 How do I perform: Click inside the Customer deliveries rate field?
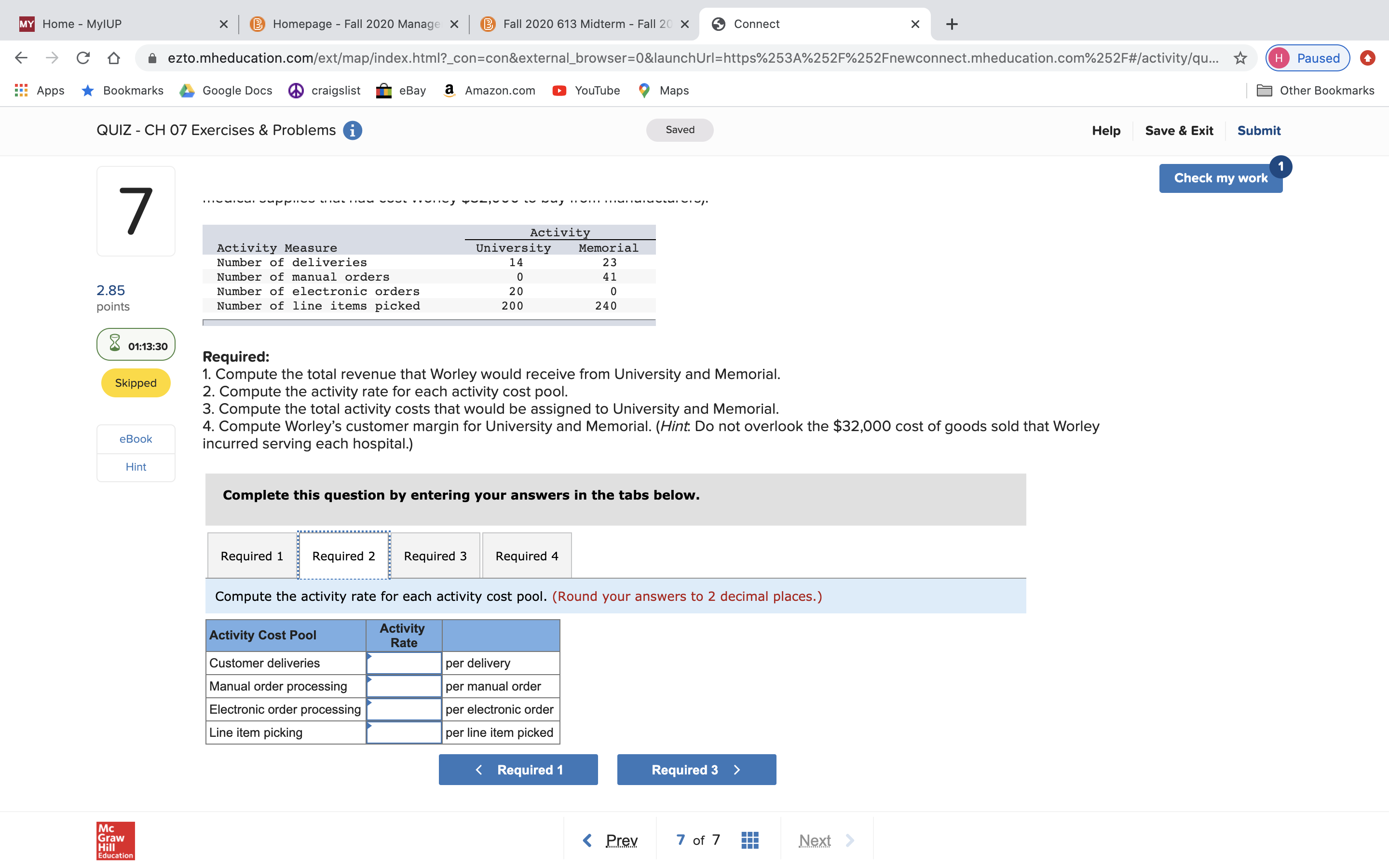[x=404, y=663]
